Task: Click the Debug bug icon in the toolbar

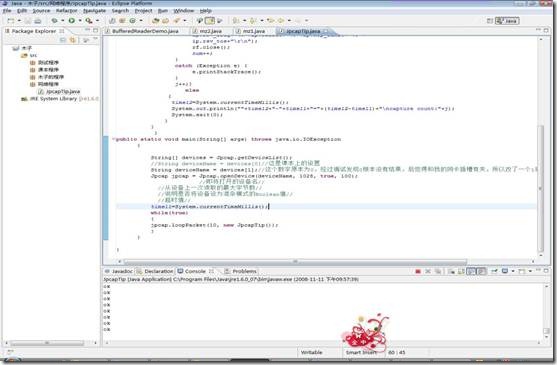Action: (54, 21)
